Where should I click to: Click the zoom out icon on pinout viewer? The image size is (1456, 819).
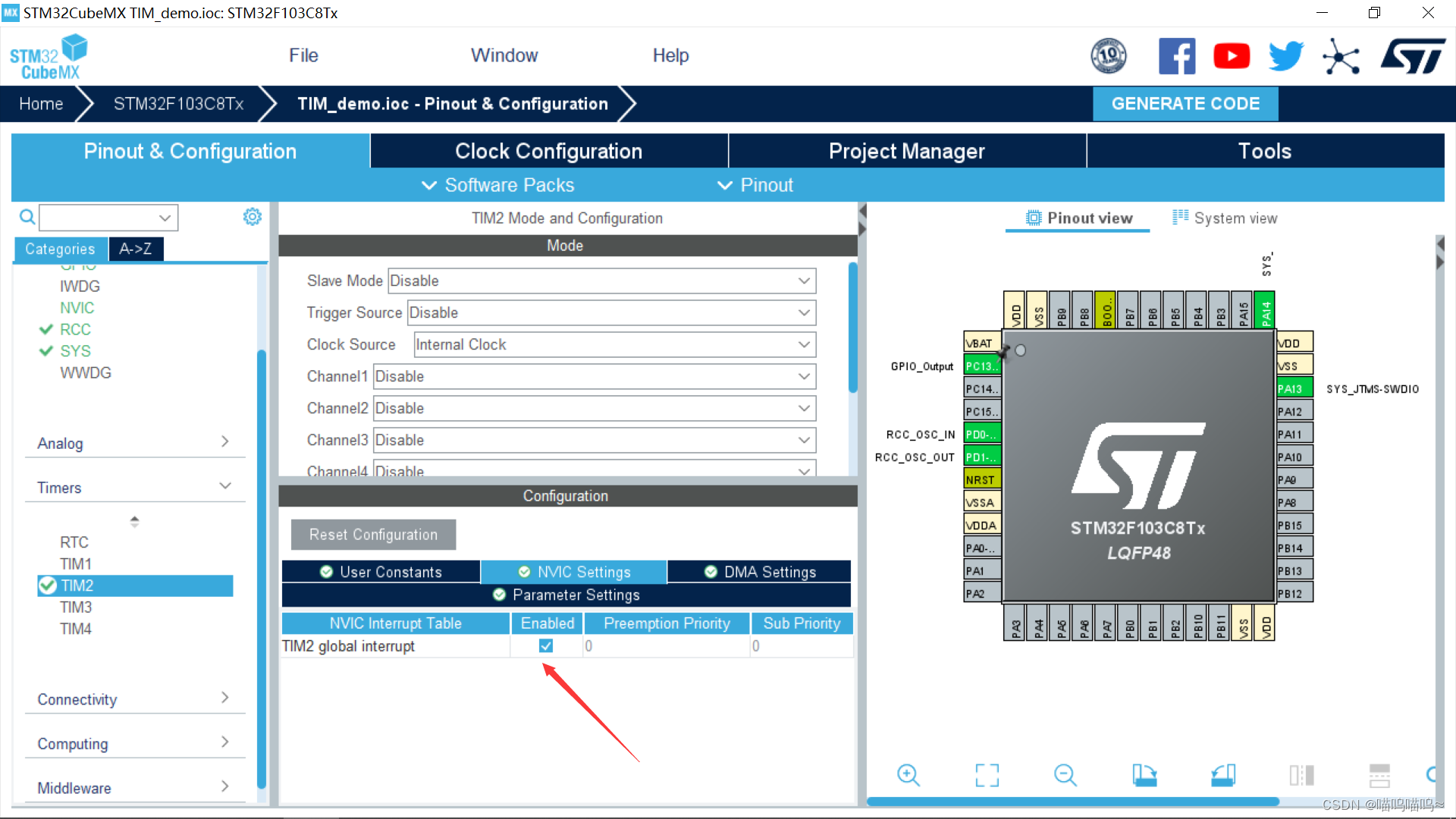(x=1063, y=775)
